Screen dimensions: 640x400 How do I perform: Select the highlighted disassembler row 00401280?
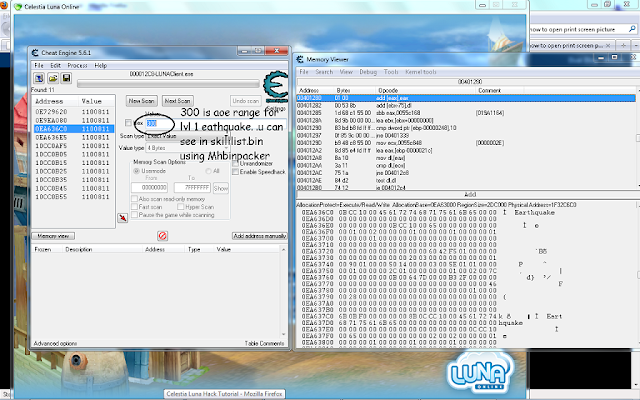tap(466, 98)
